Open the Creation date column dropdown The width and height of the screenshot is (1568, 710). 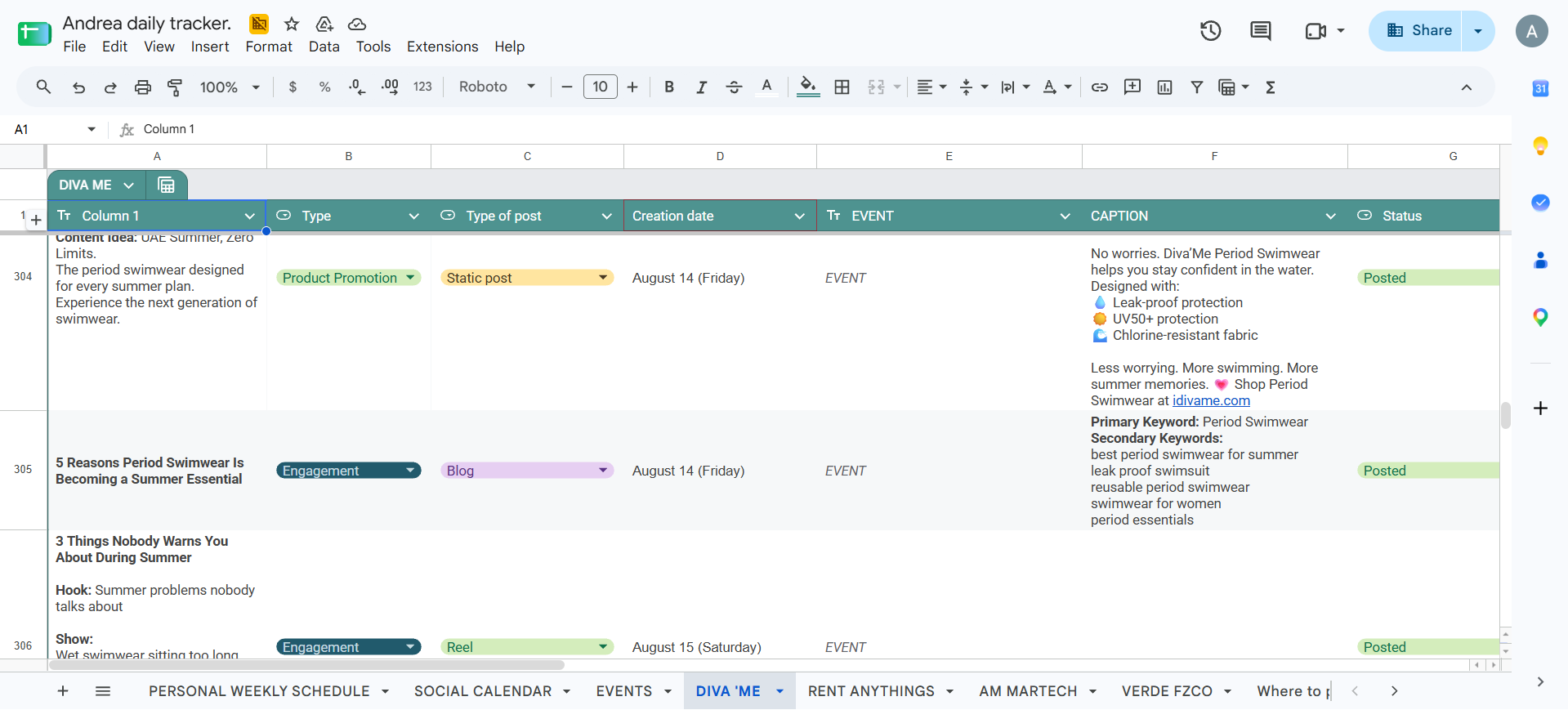coord(799,216)
